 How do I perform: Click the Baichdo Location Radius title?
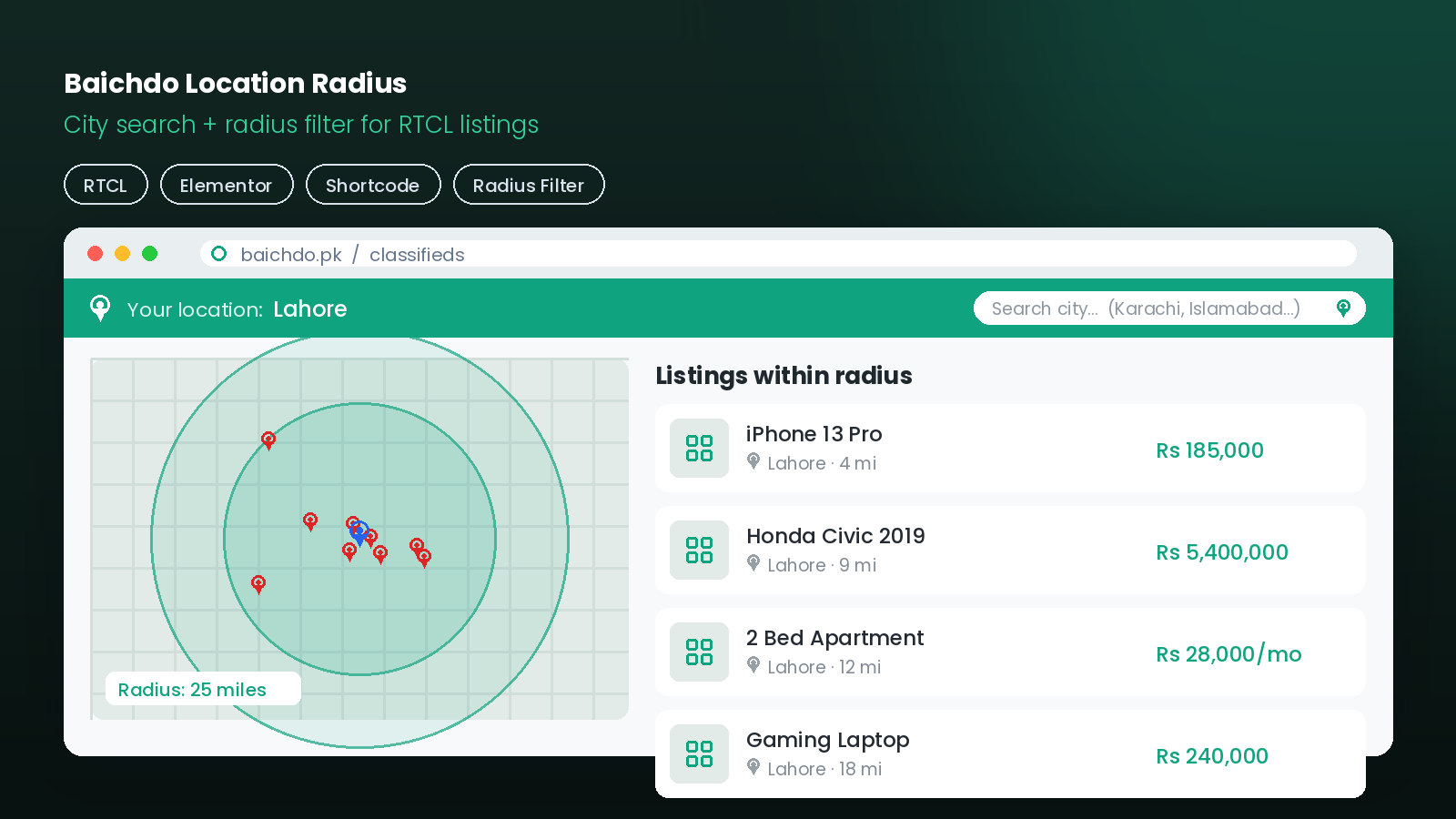[235, 83]
